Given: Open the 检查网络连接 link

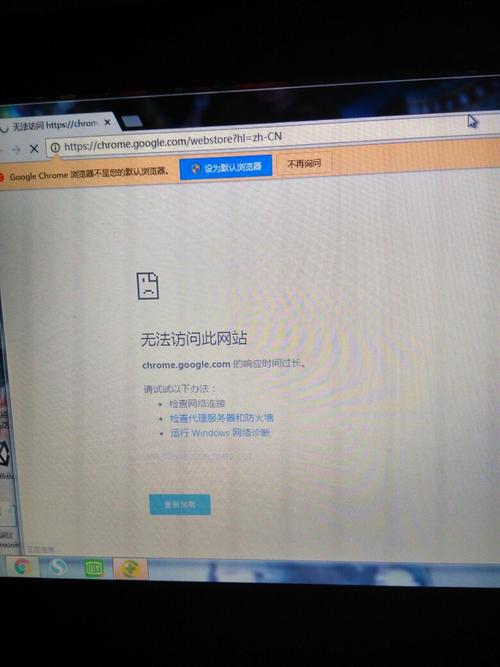Looking at the screenshot, I should coord(197,403).
